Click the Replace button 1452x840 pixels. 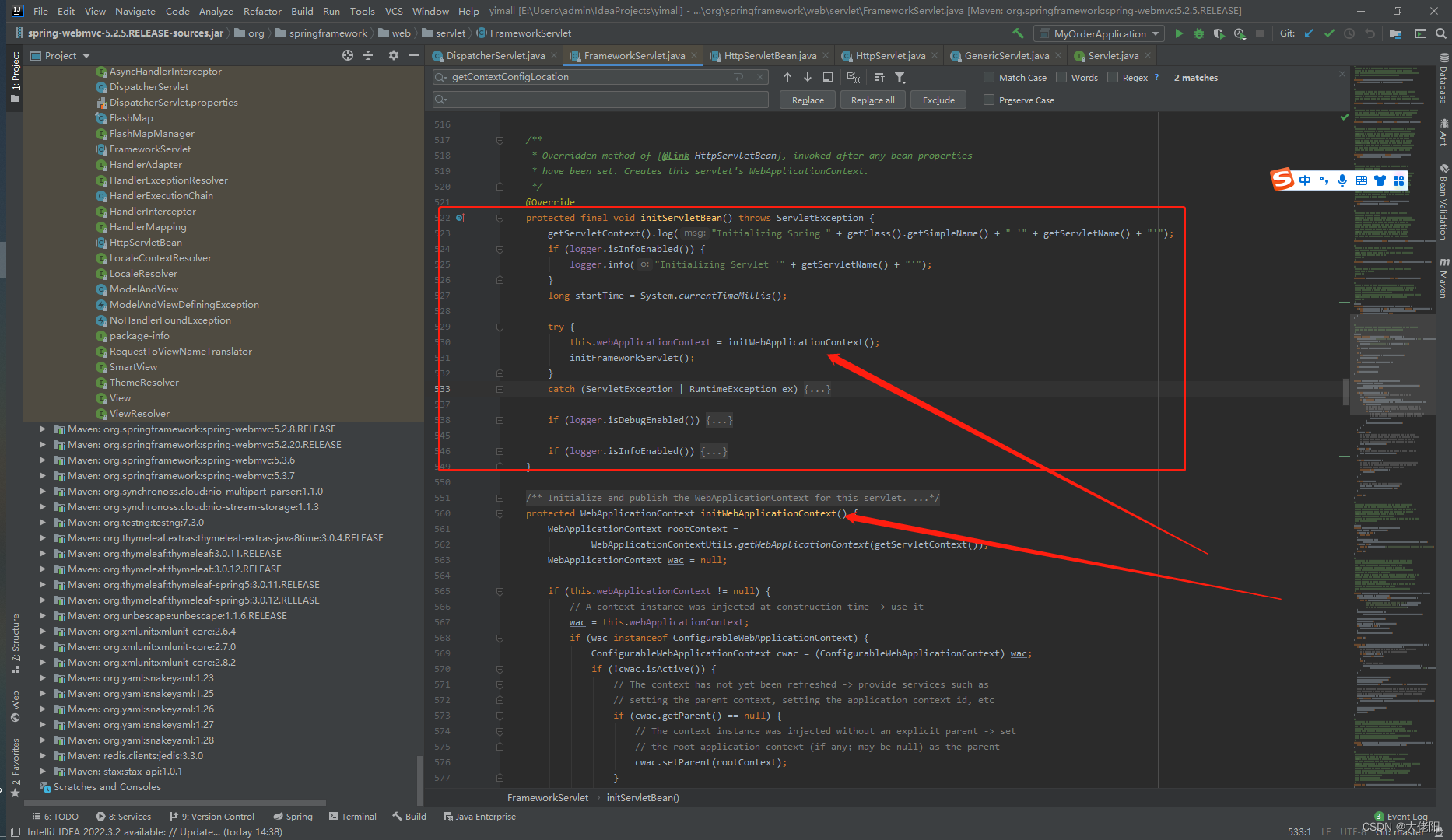click(x=808, y=100)
